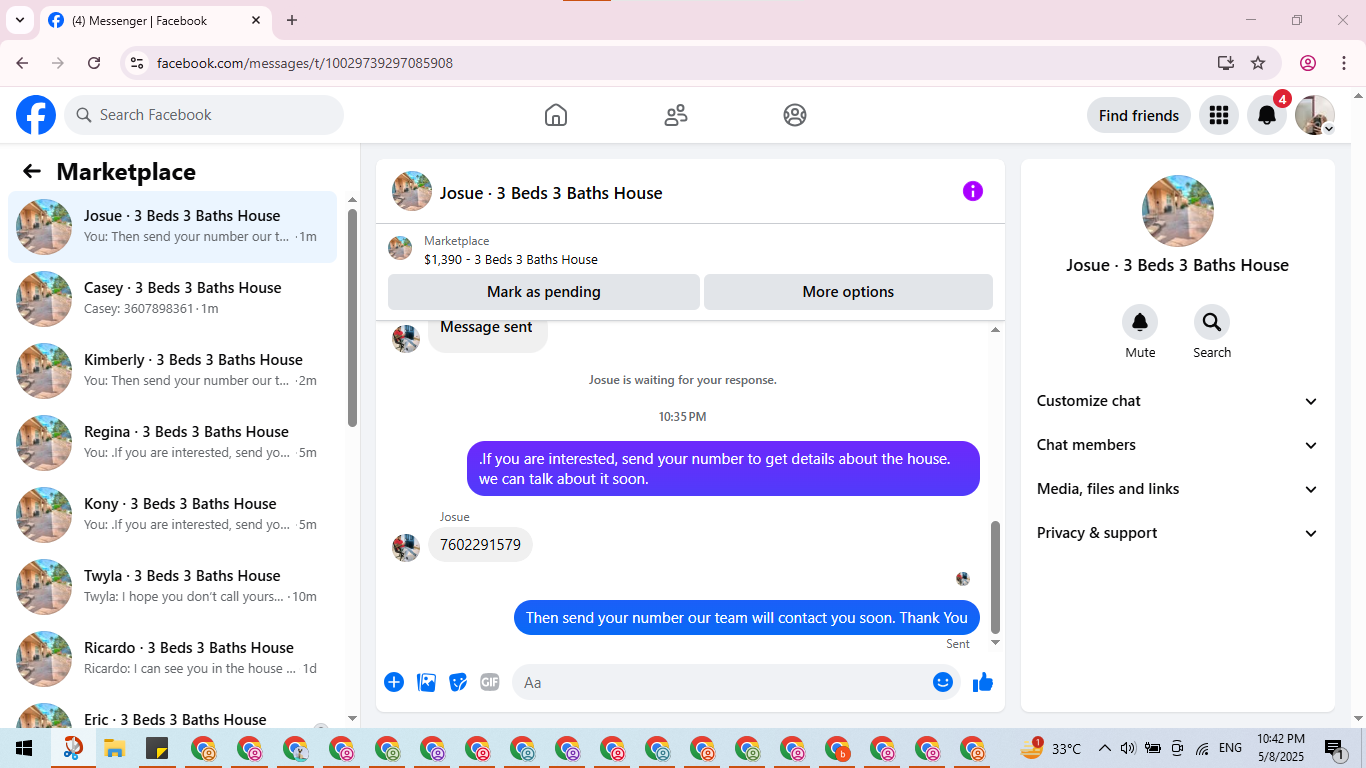The width and height of the screenshot is (1366, 768).
Task: Expand the Customize chat section
Action: [1178, 401]
